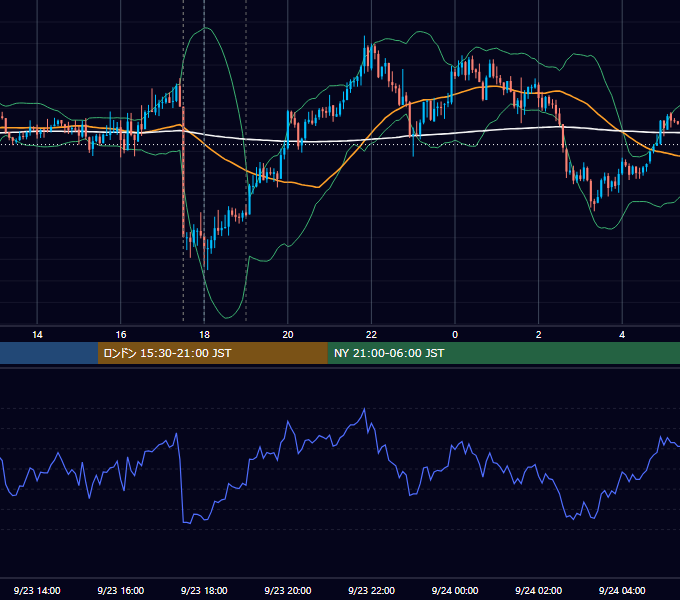
Task: Click the blue session bar before London
Action: pyautogui.click(x=49, y=353)
